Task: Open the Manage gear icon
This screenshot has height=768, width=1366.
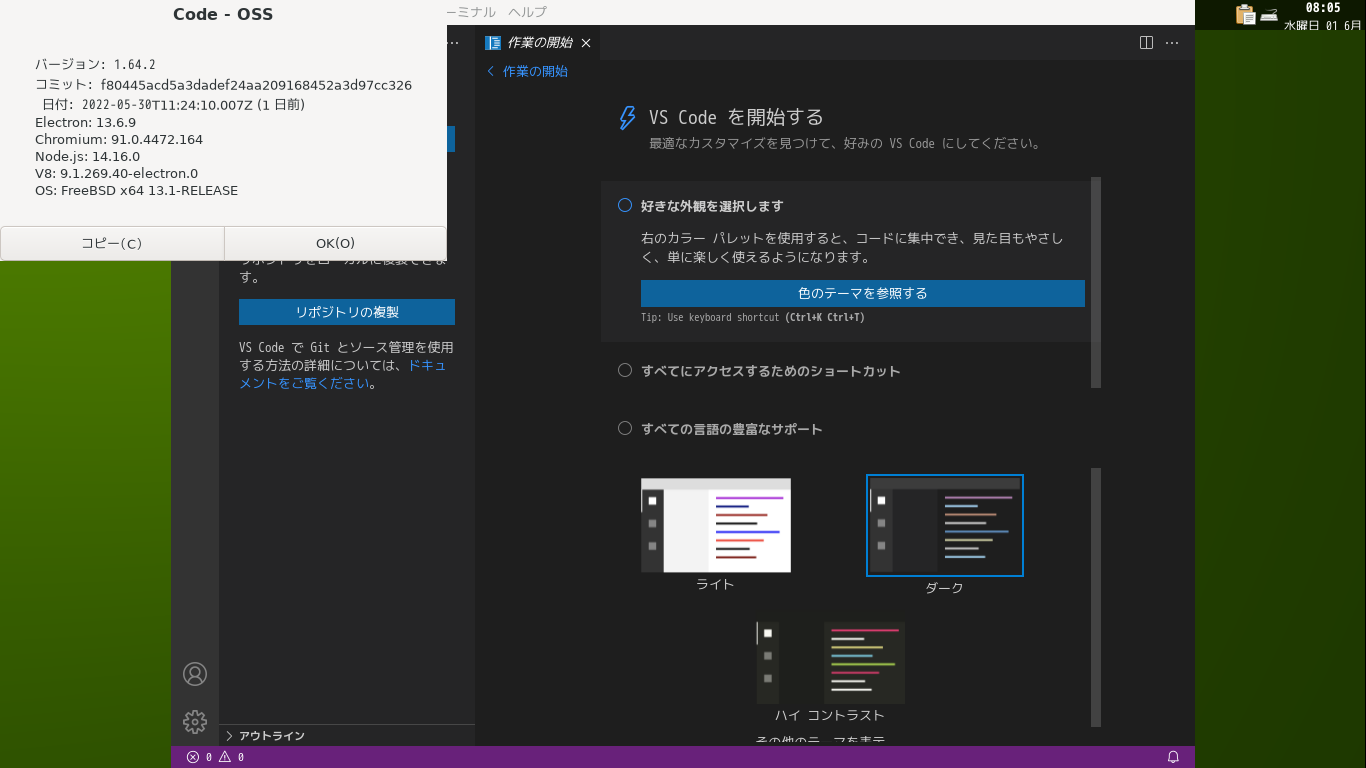Action: tap(195, 721)
